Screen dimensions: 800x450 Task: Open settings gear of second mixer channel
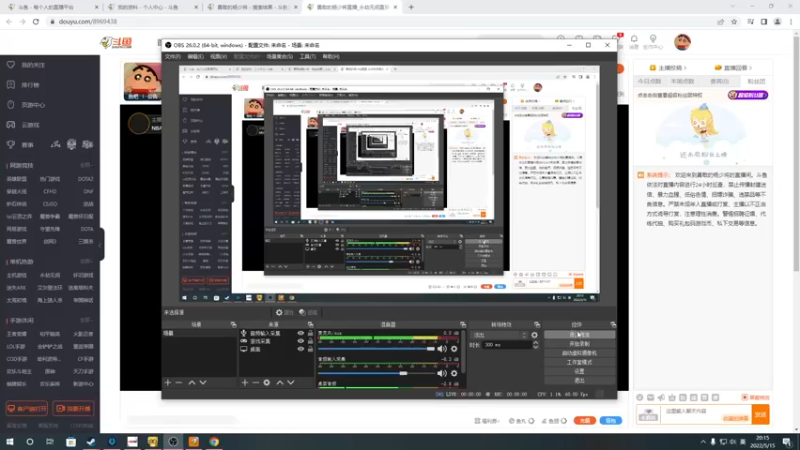[x=454, y=373]
